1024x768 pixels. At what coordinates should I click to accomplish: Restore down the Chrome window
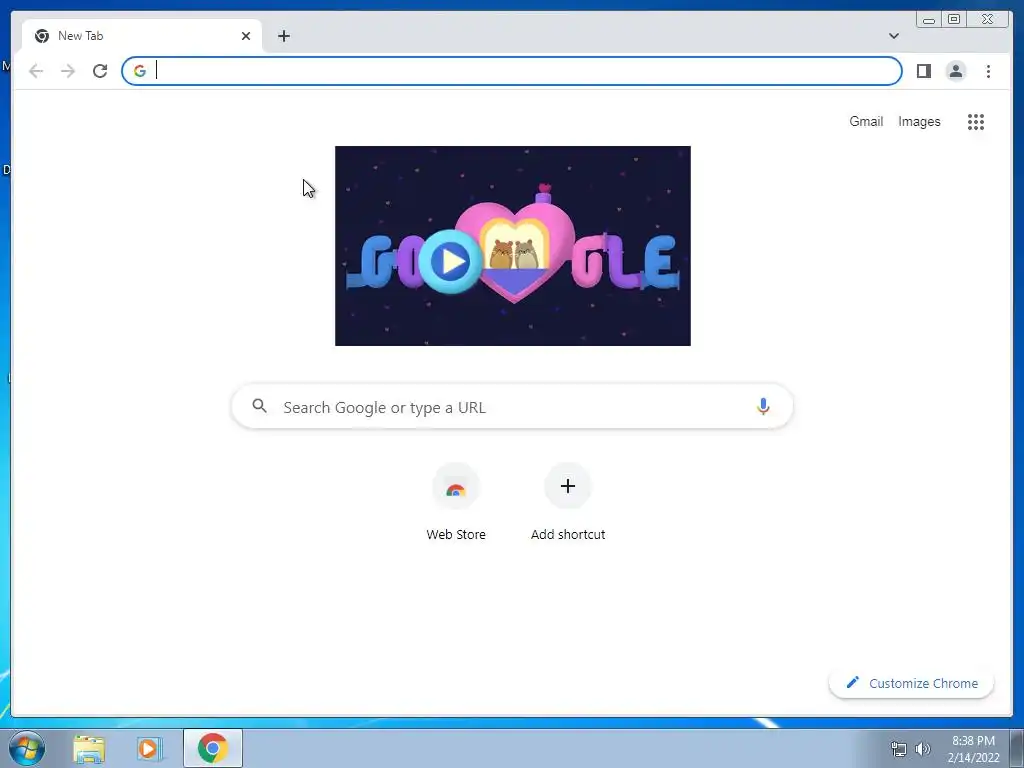click(x=953, y=20)
